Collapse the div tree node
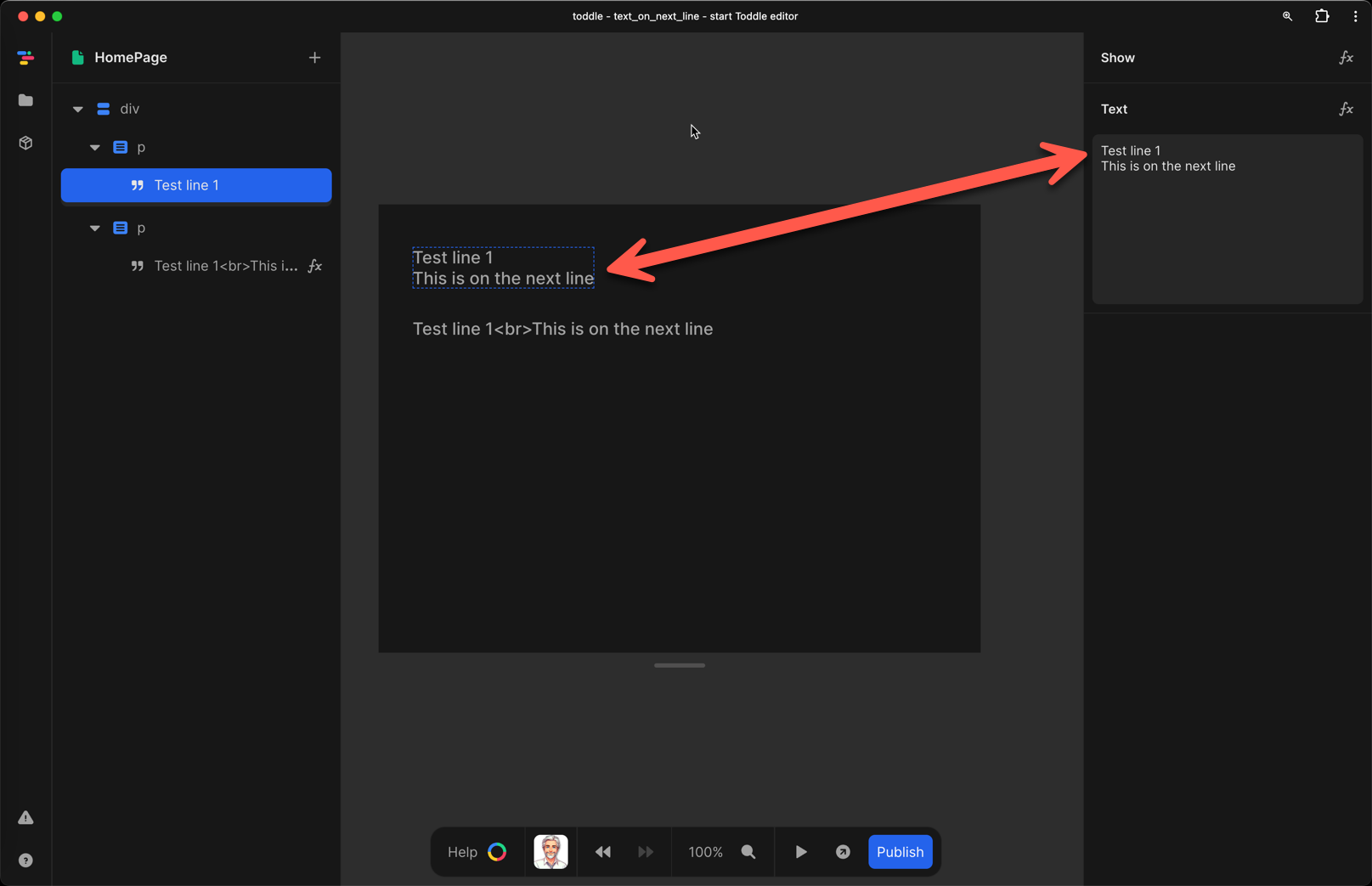 click(x=78, y=109)
